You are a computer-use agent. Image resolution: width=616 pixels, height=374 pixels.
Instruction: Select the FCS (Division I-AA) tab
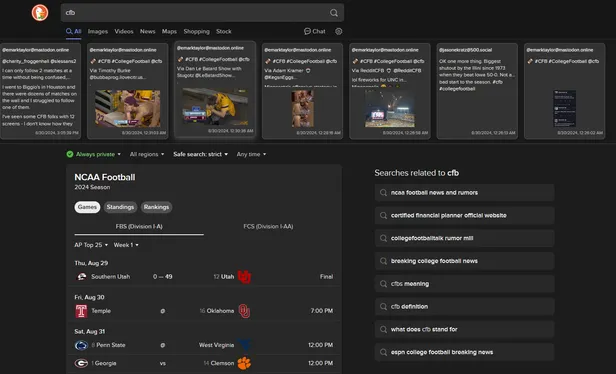(x=268, y=227)
